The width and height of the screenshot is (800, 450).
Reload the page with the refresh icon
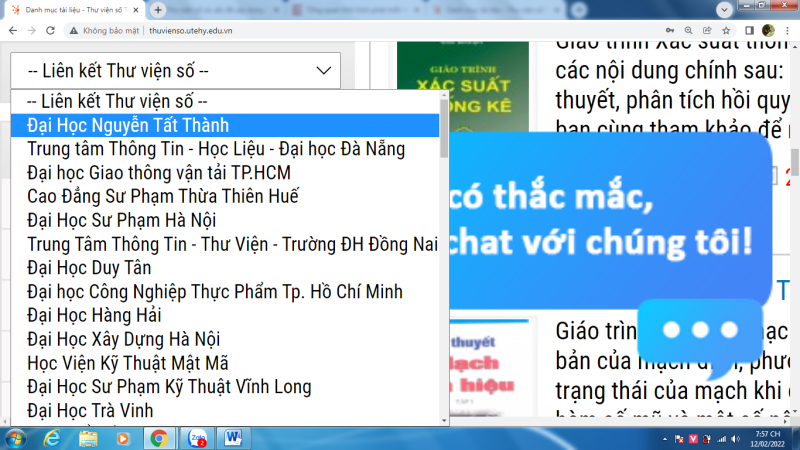50,31
